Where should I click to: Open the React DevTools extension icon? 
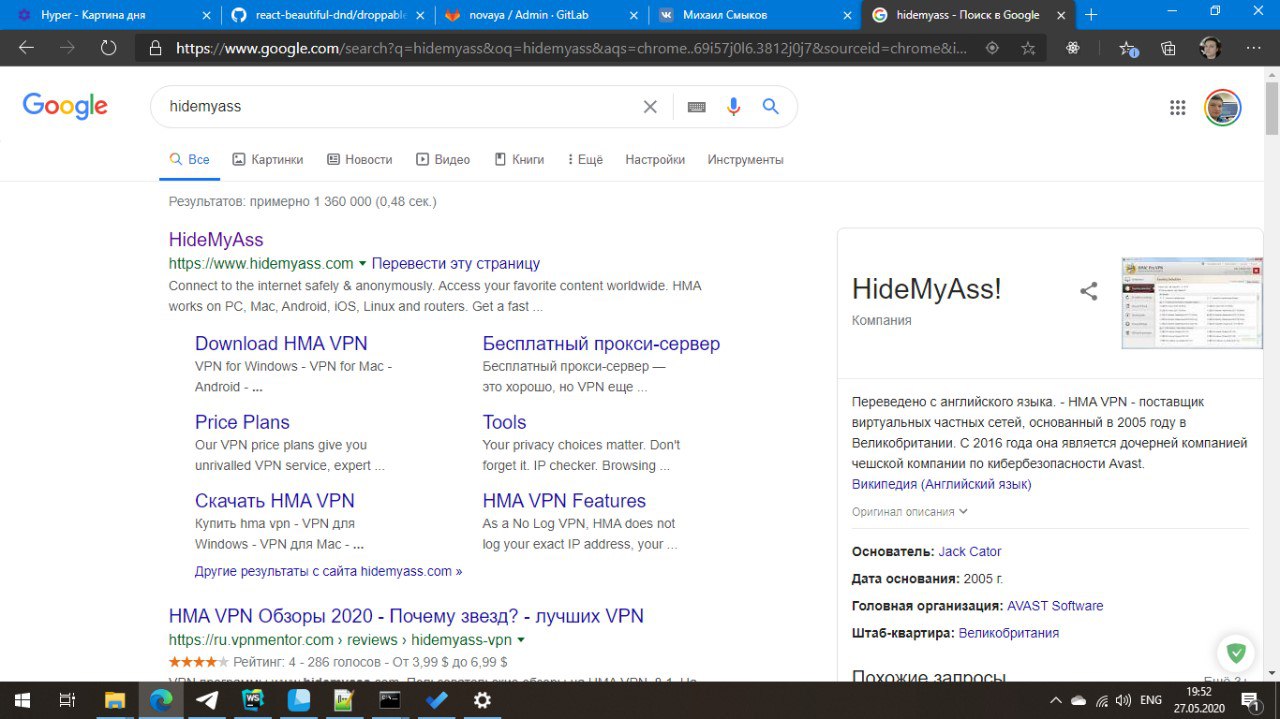click(1073, 48)
